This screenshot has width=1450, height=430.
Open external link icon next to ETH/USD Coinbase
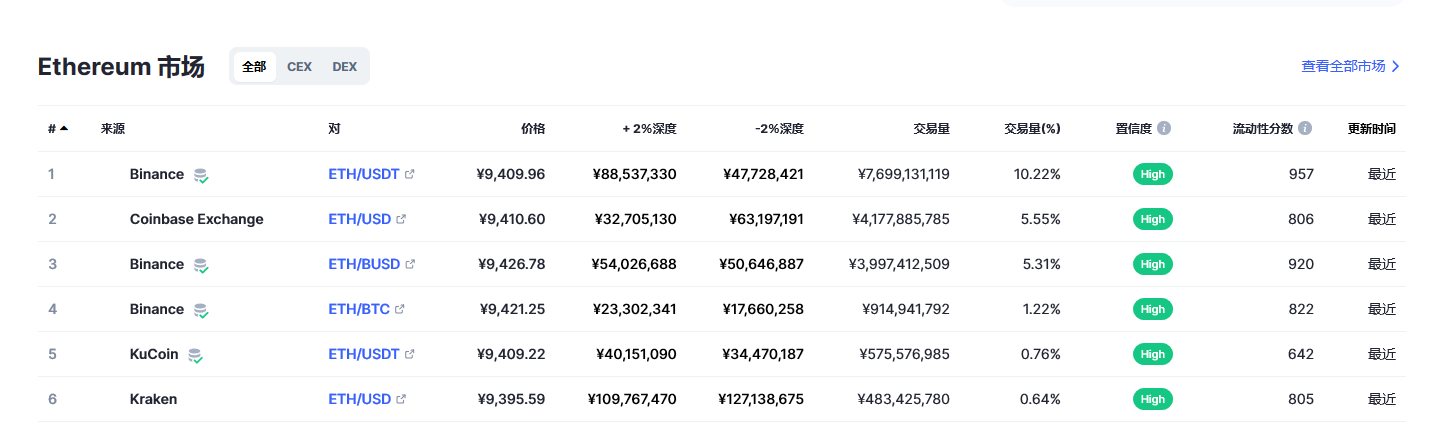[401, 219]
